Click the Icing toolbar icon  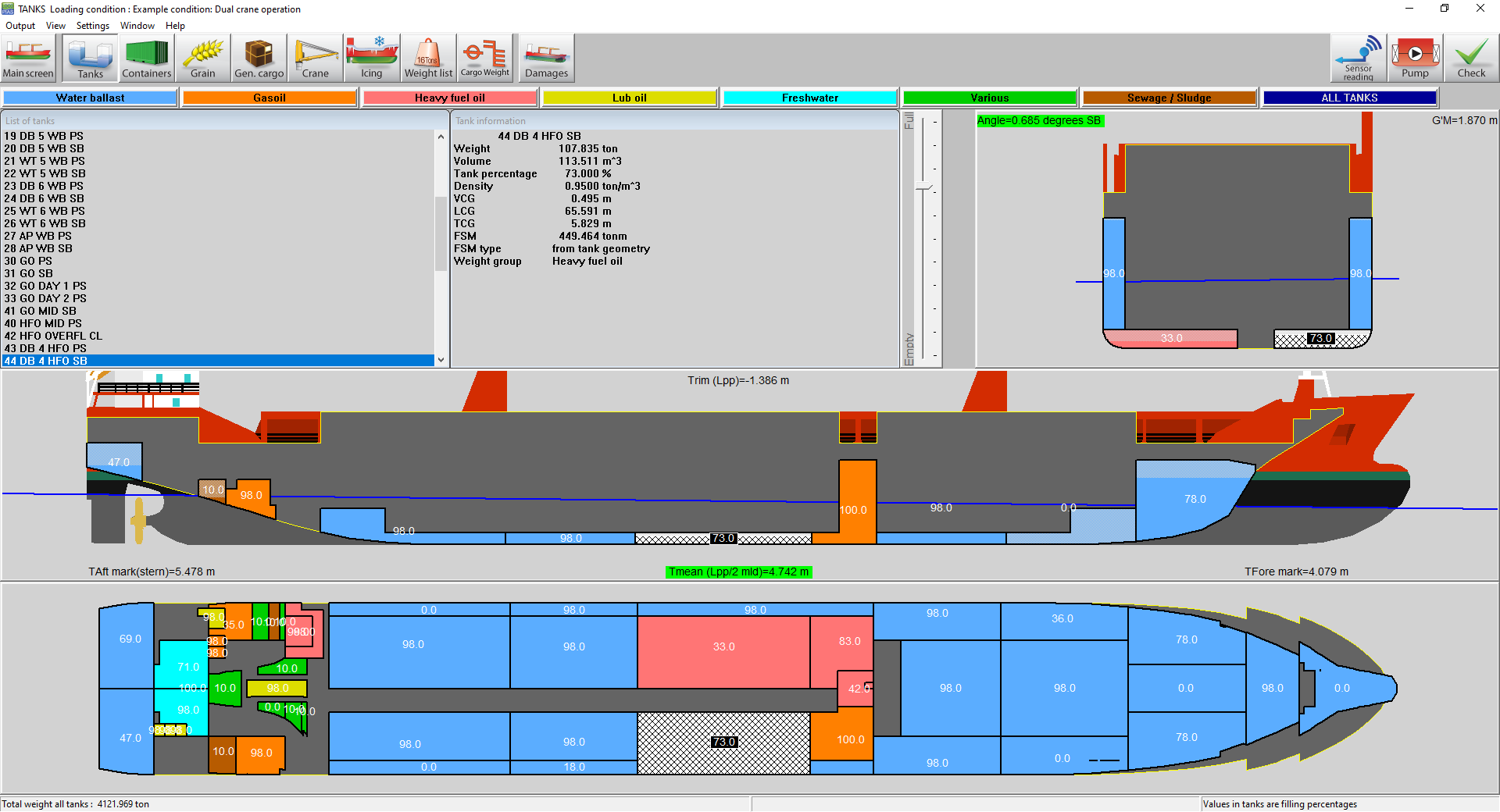(372, 59)
